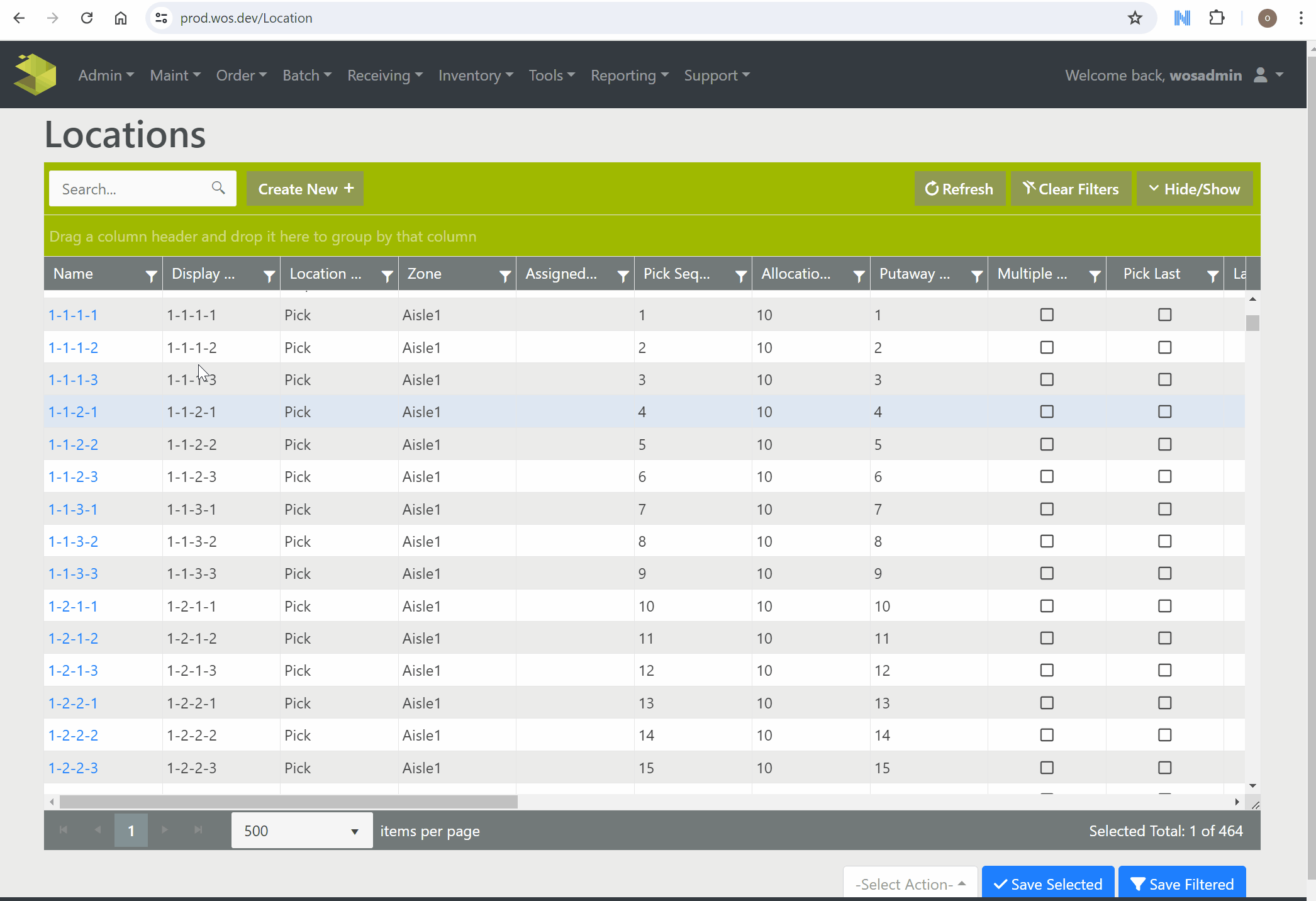Open the Reporting menu

click(x=629, y=76)
